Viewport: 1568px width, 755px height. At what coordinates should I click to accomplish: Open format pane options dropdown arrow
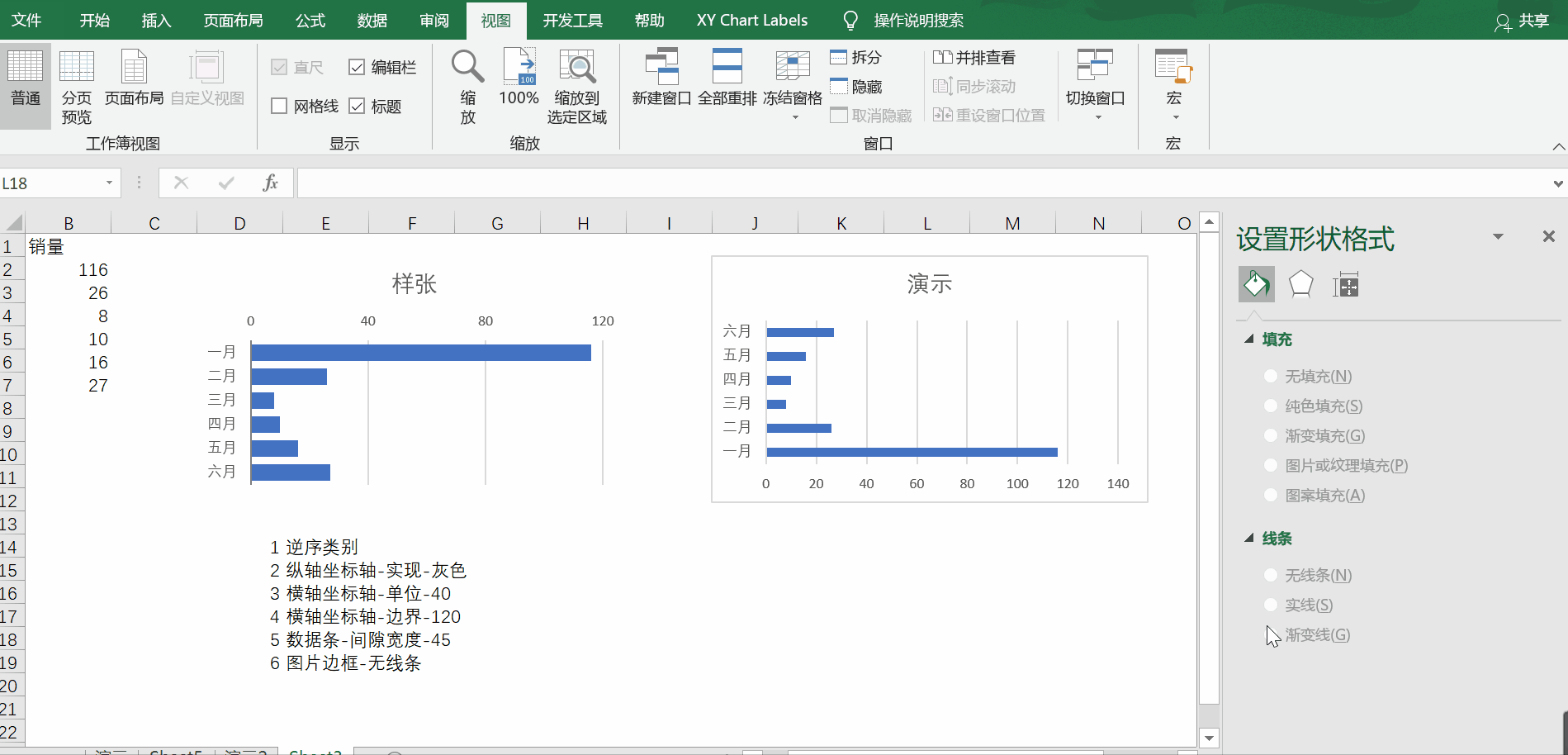coord(1498,237)
